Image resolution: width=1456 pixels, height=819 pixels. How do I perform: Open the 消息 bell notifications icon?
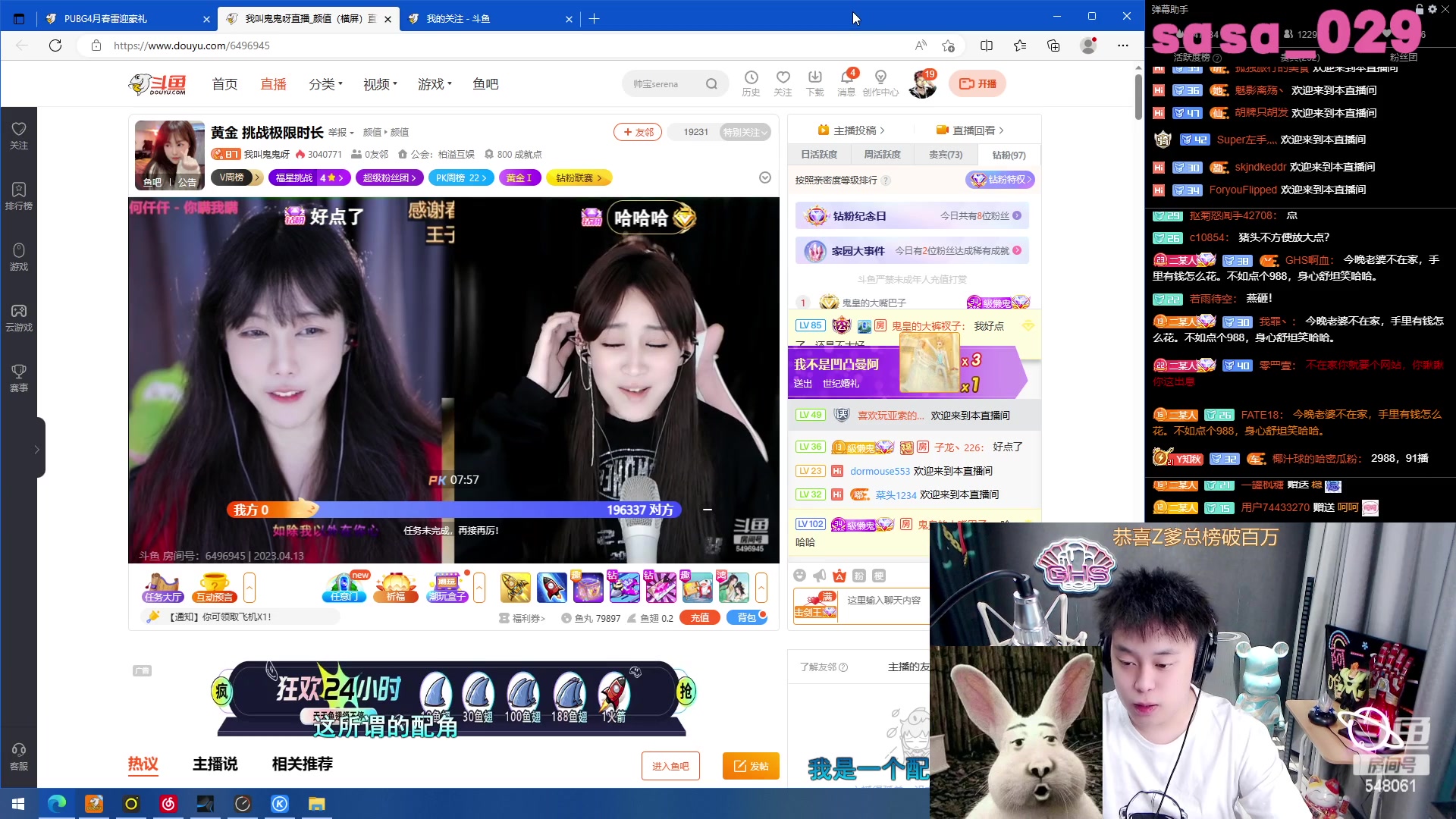[846, 83]
